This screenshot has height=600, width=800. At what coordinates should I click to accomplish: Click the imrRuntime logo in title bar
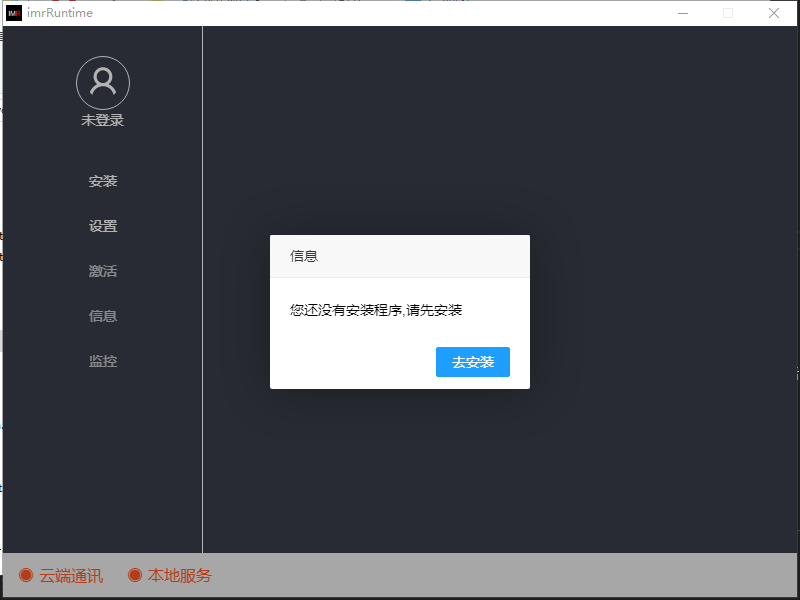(x=14, y=13)
